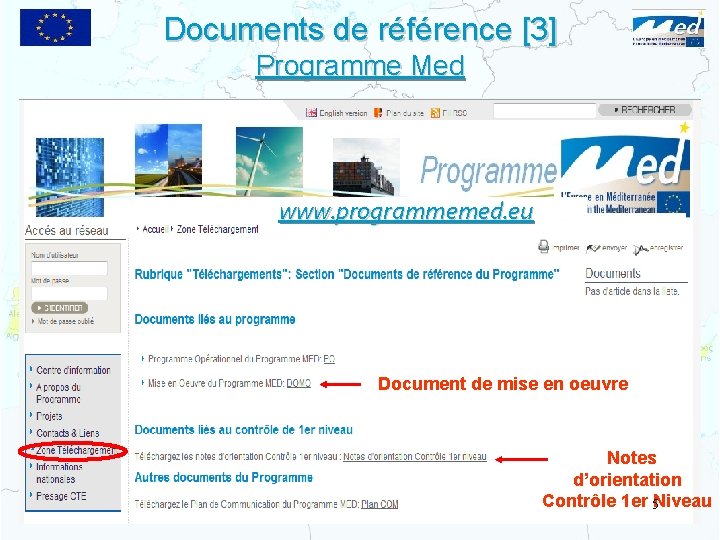Viewport: 720px width, 540px height.
Task: Click the European Union flag logo
Action: coord(55,28)
